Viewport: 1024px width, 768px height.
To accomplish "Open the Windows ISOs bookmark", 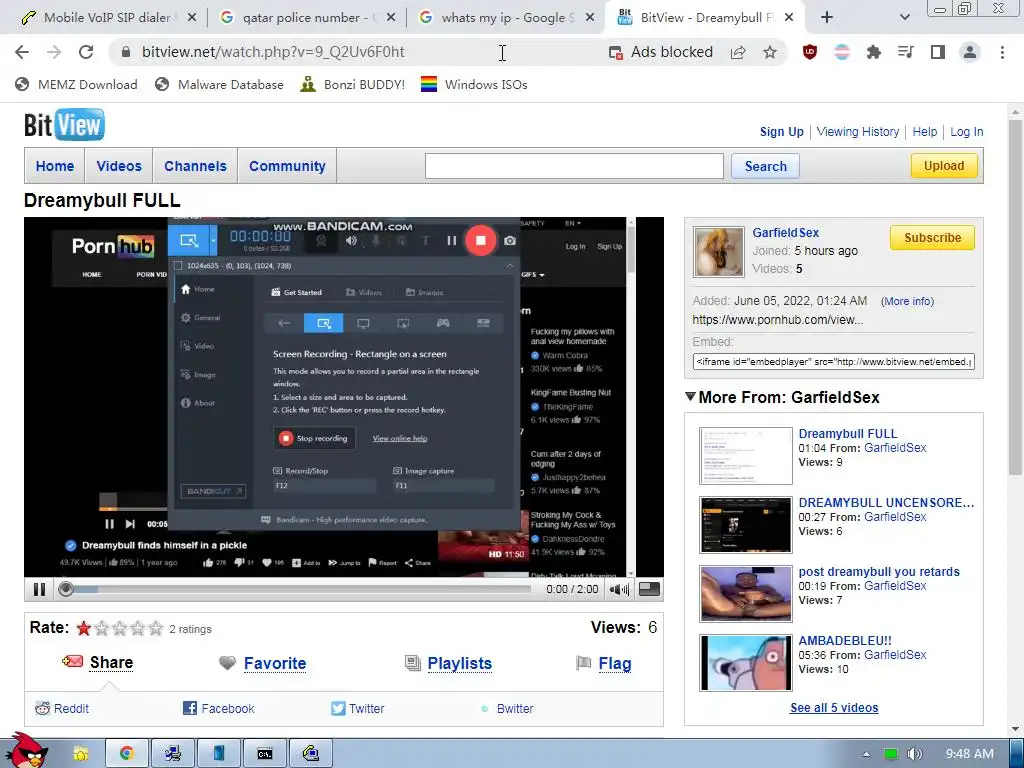I will pos(474,84).
